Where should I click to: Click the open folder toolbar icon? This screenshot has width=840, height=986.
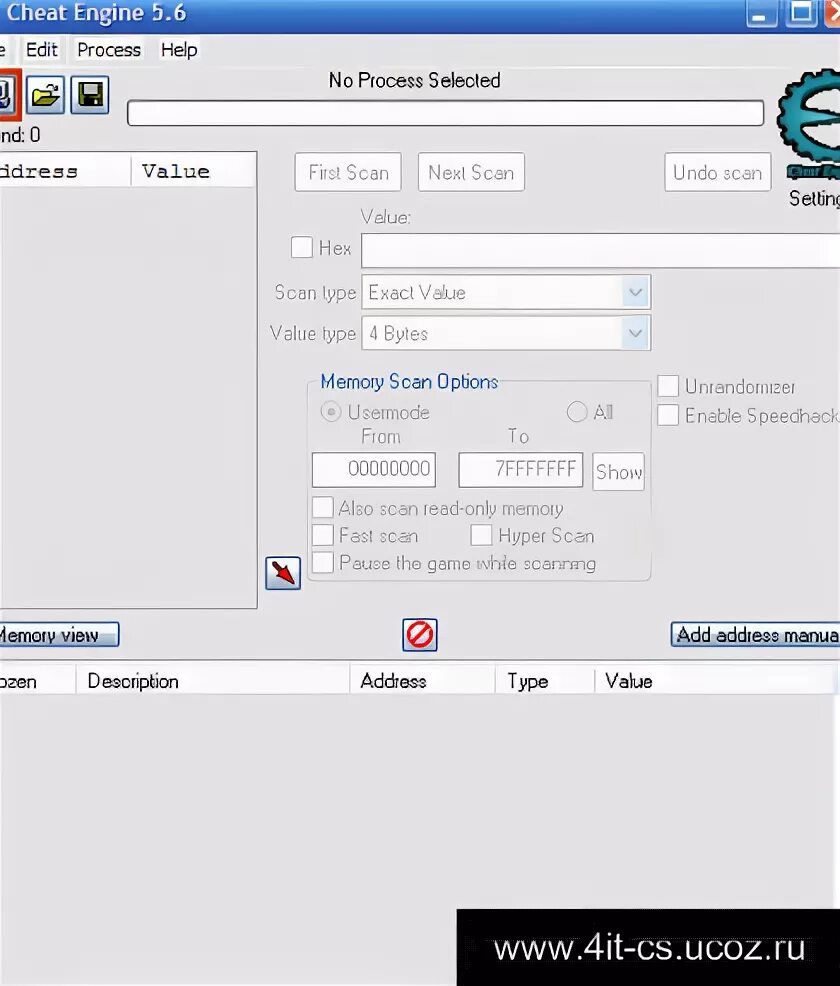[45, 95]
